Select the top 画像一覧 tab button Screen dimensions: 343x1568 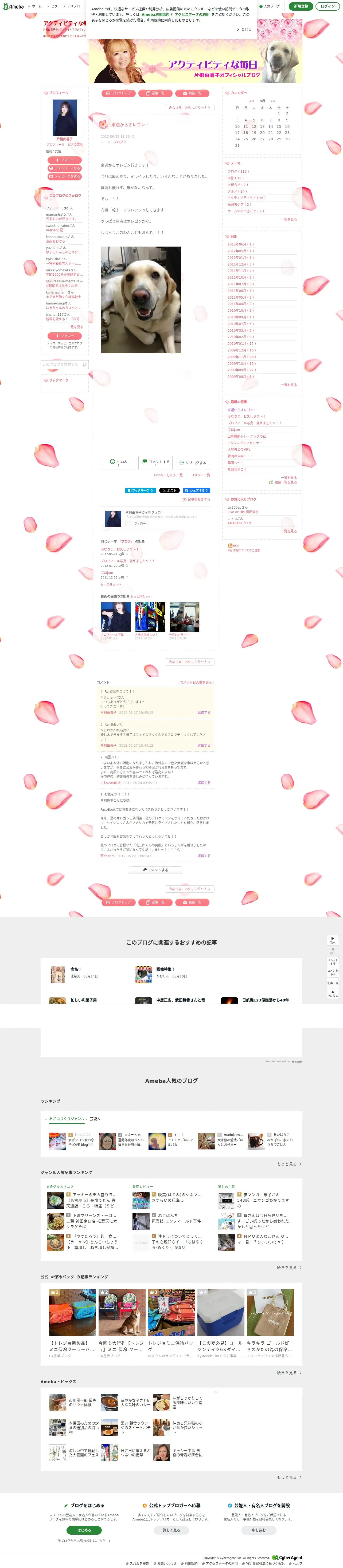click(x=193, y=93)
